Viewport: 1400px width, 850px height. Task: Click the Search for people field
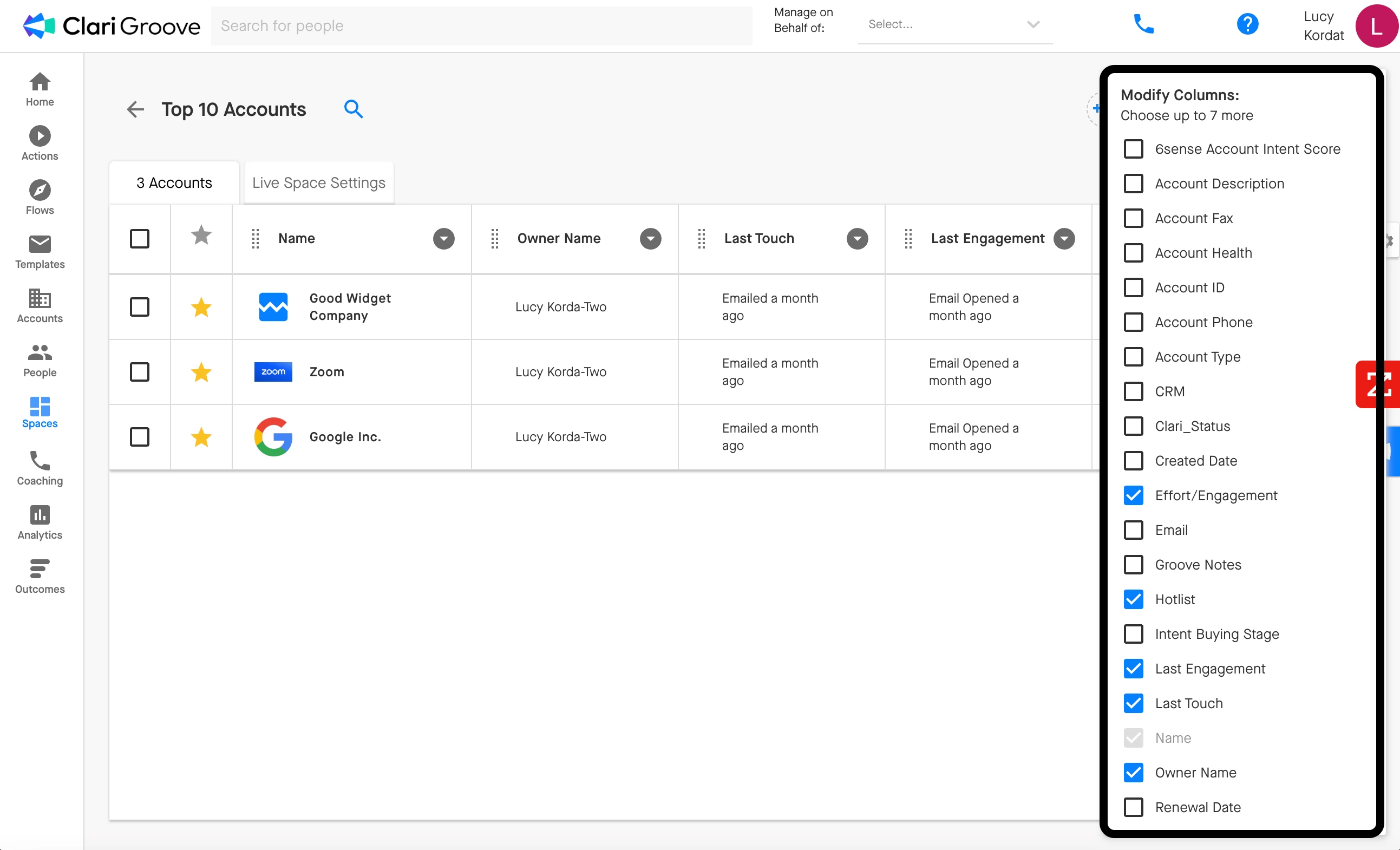tap(481, 25)
